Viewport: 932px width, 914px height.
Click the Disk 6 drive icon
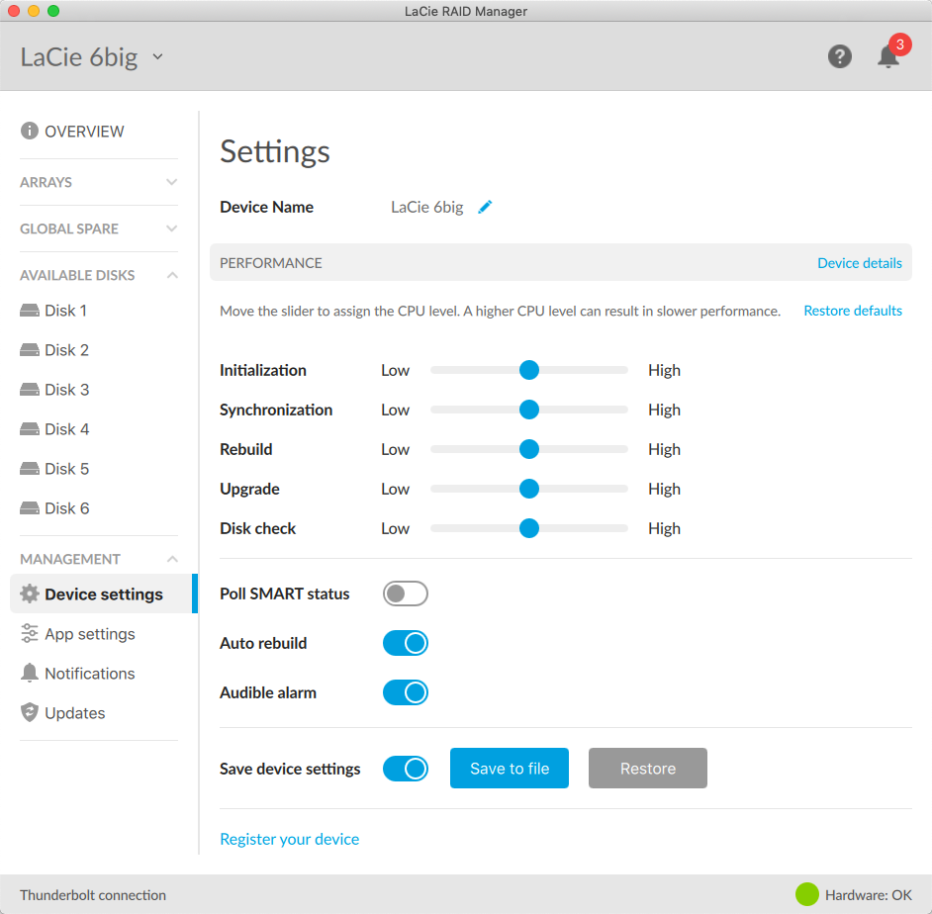tap(29, 508)
